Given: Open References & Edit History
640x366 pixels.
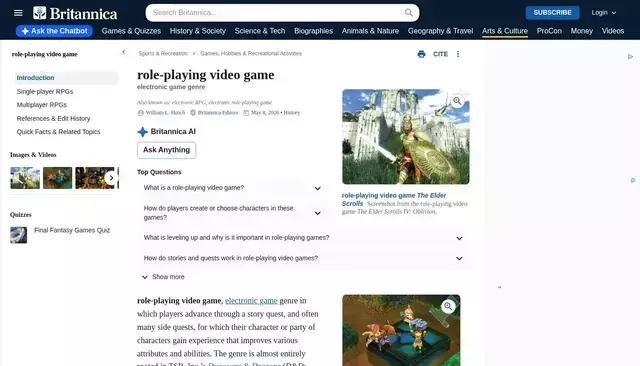Looking at the screenshot, I should [x=53, y=118].
